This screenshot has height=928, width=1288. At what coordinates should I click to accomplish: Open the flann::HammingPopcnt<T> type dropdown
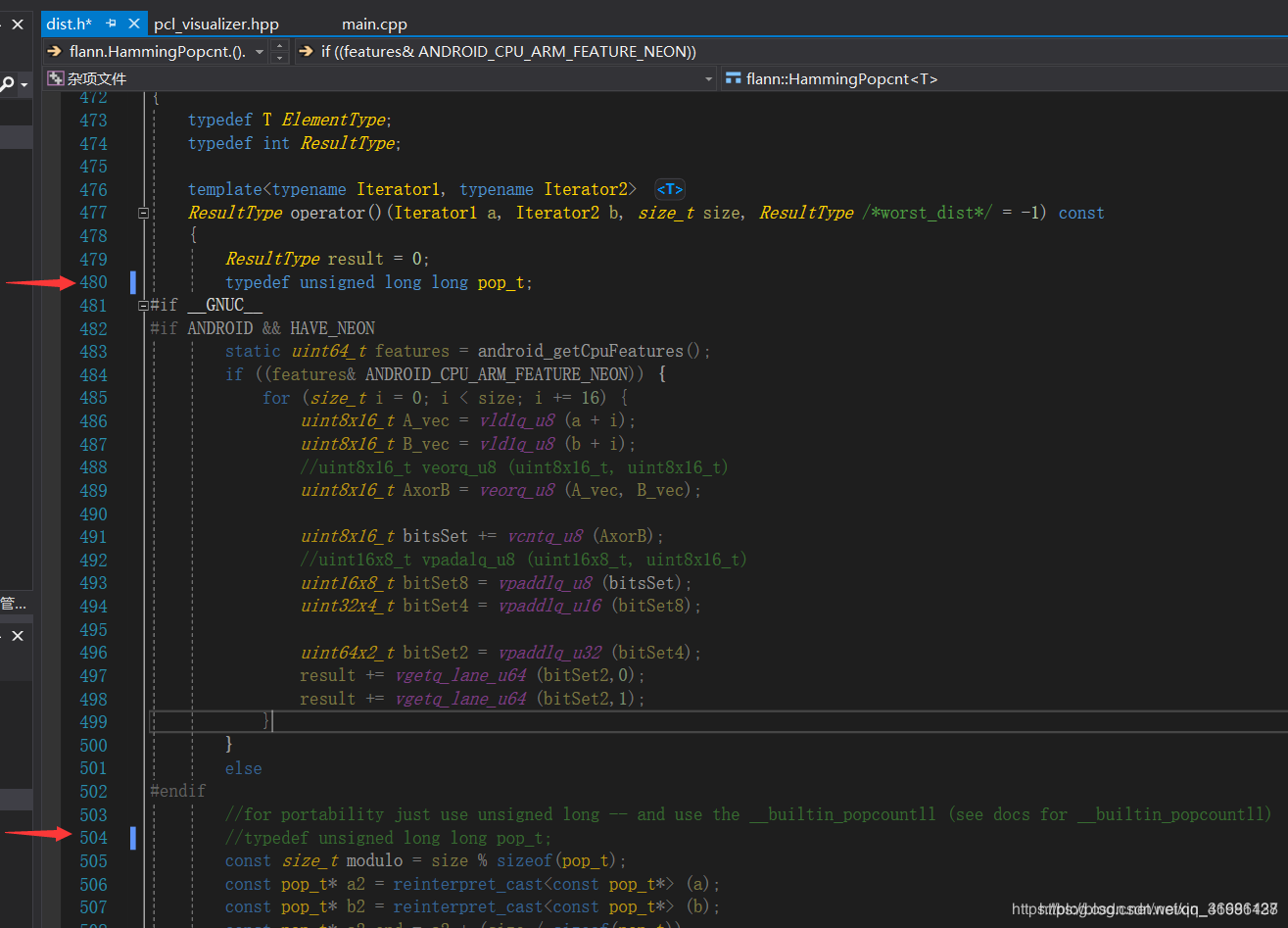coord(1004,78)
